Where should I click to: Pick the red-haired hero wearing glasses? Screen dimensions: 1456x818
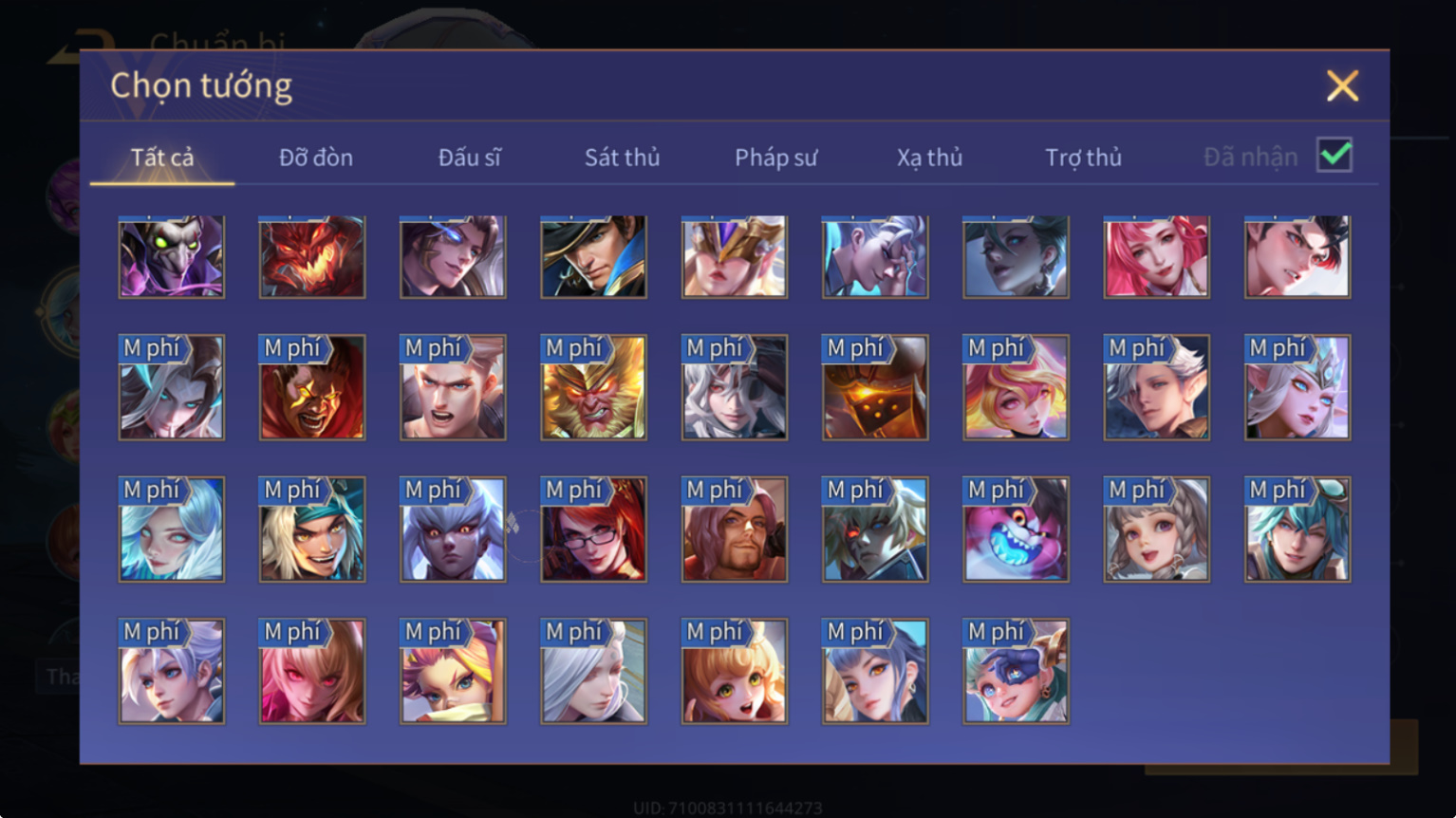[x=594, y=530]
